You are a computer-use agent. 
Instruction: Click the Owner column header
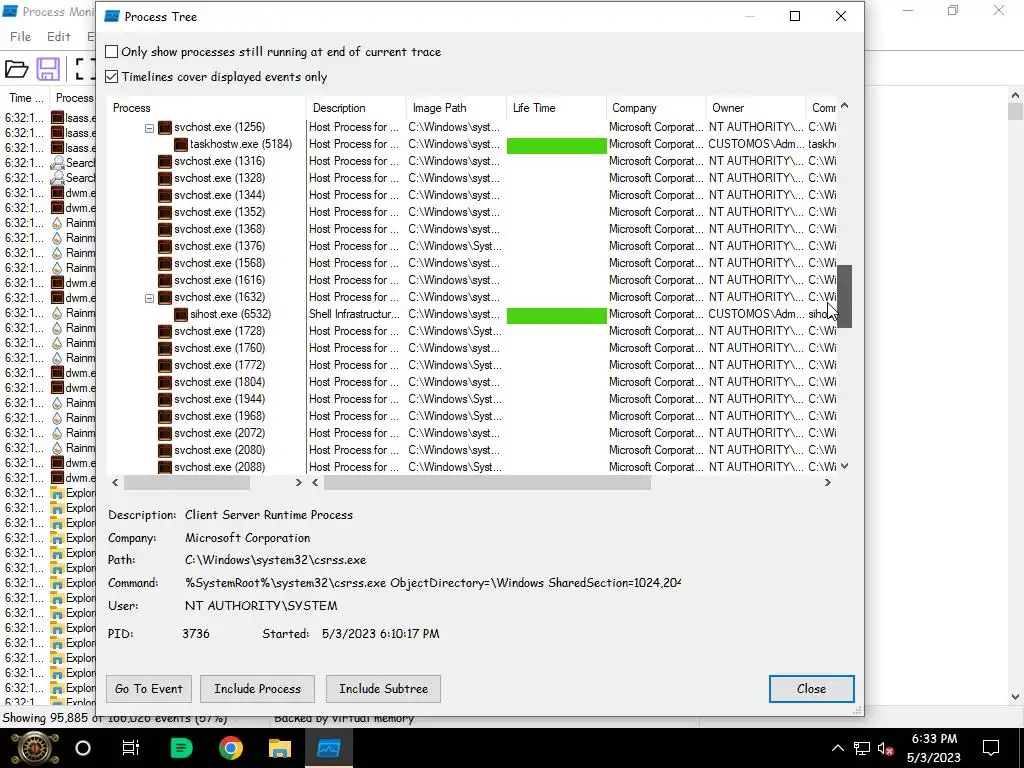(756, 108)
